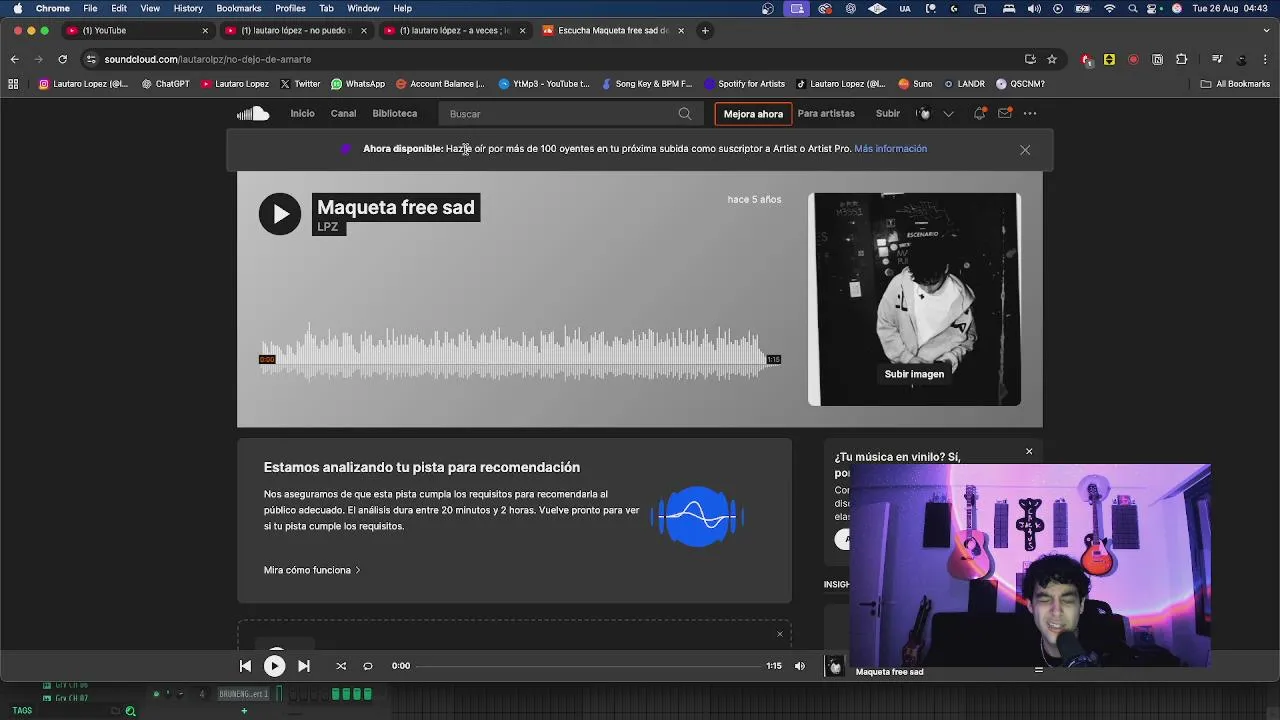Skip to previous track in bottom player
Screen dimensions: 1280x720
coord(245,666)
